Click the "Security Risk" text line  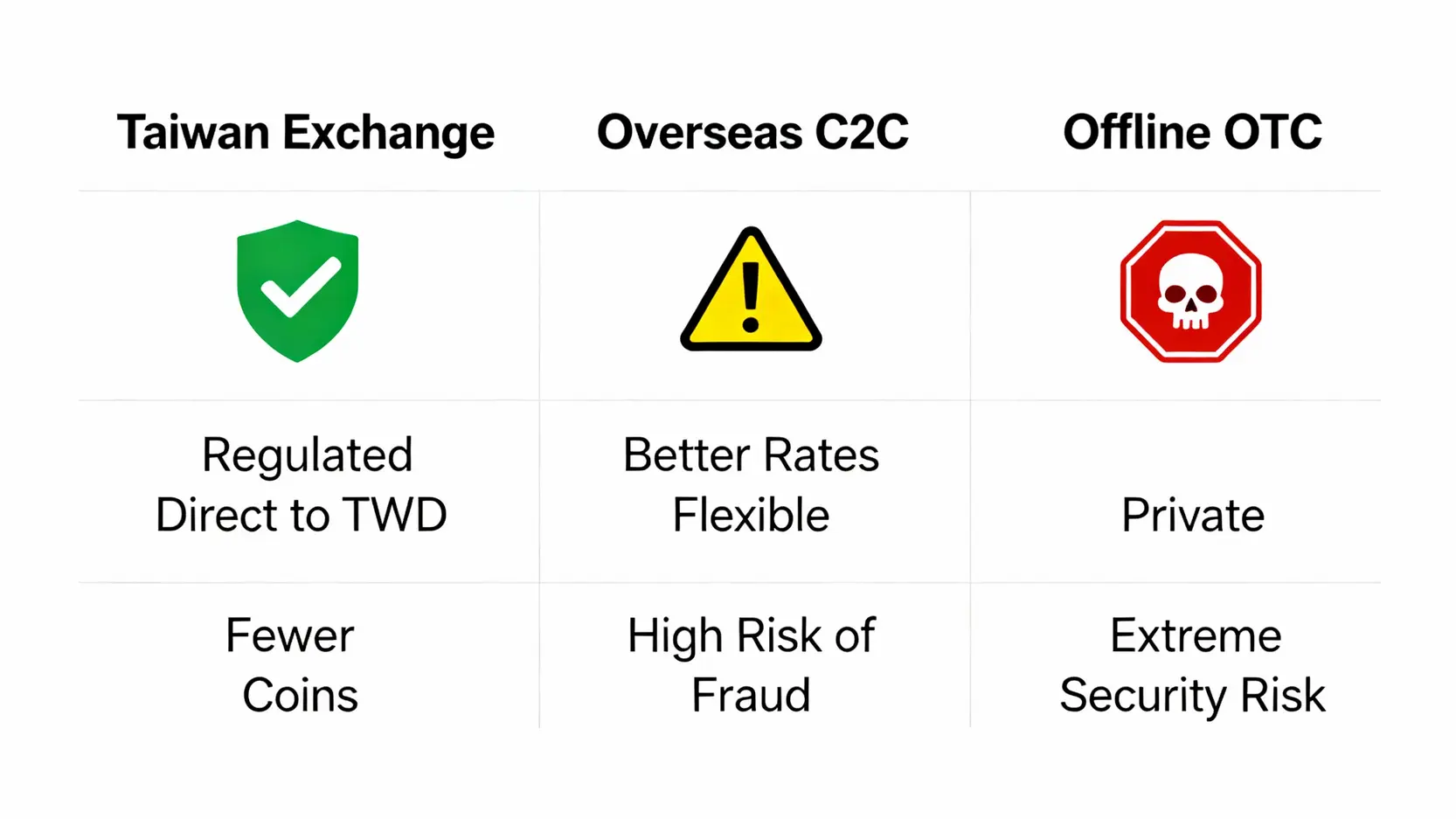1193,696
